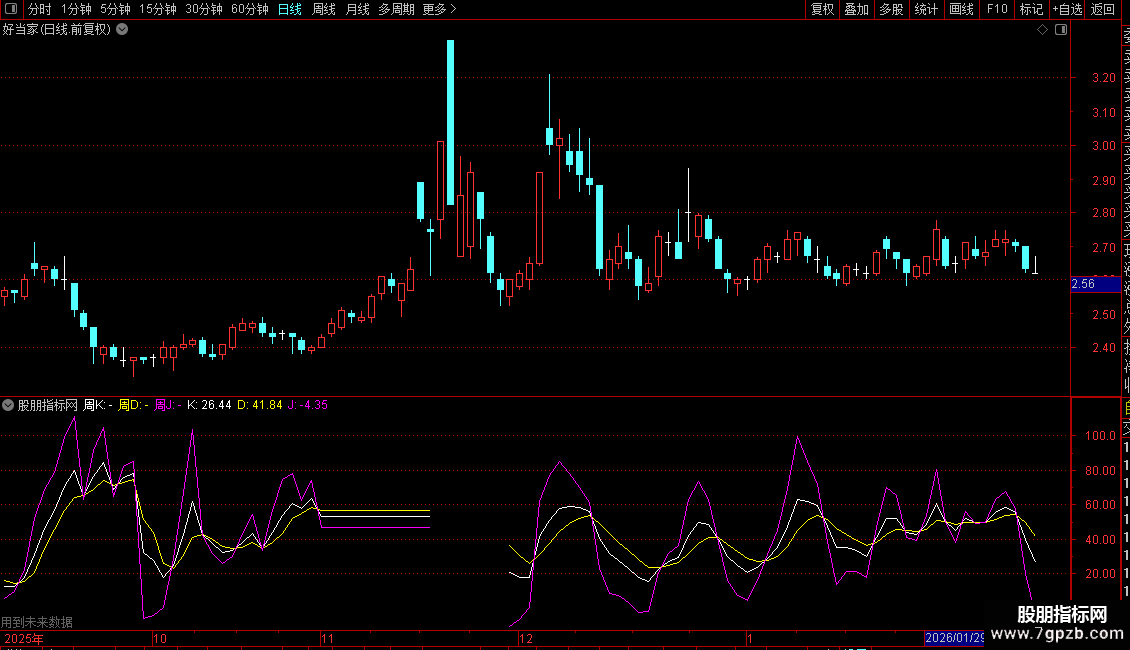Image resolution: width=1130 pixels, height=650 pixels.
Task: Click the 3.20 price axis label
Action: (x=1103, y=78)
